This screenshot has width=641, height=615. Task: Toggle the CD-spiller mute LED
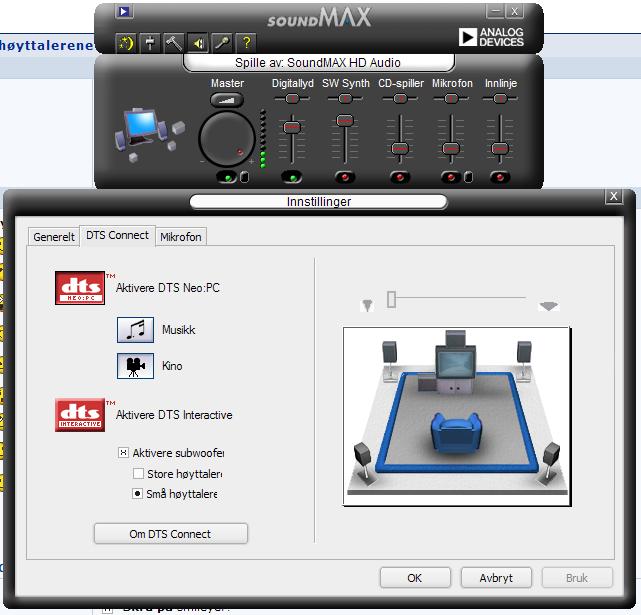click(400, 177)
